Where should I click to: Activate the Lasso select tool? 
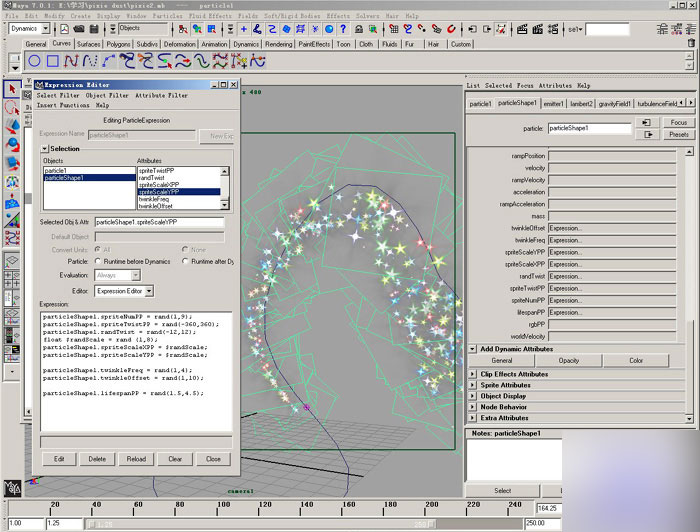[12, 106]
